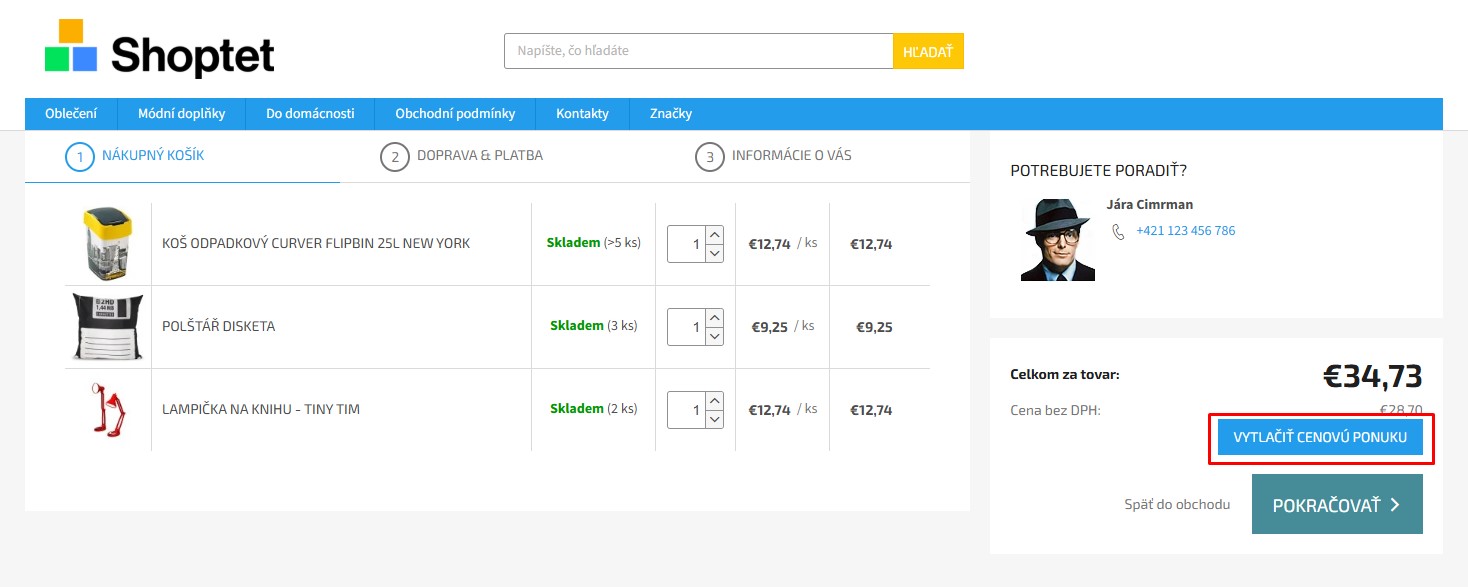Open the red lamp product thumbnail

[x=108, y=409]
